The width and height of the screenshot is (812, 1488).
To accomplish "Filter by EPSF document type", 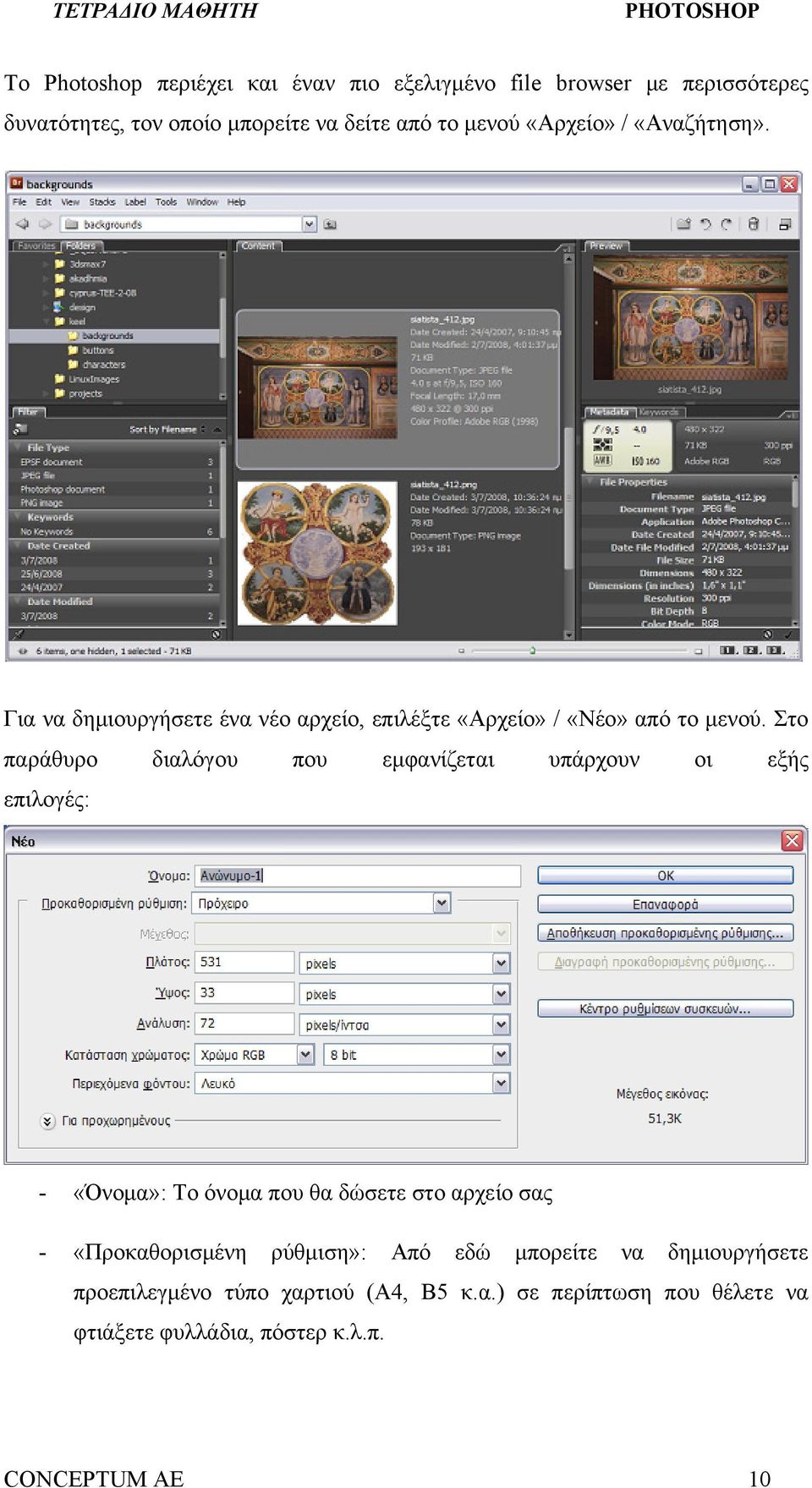I will coord(116,462).
